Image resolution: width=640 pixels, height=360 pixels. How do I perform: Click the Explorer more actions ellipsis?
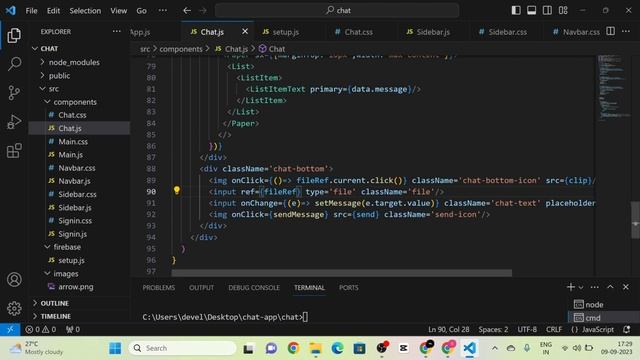click(x=117, y=31)
